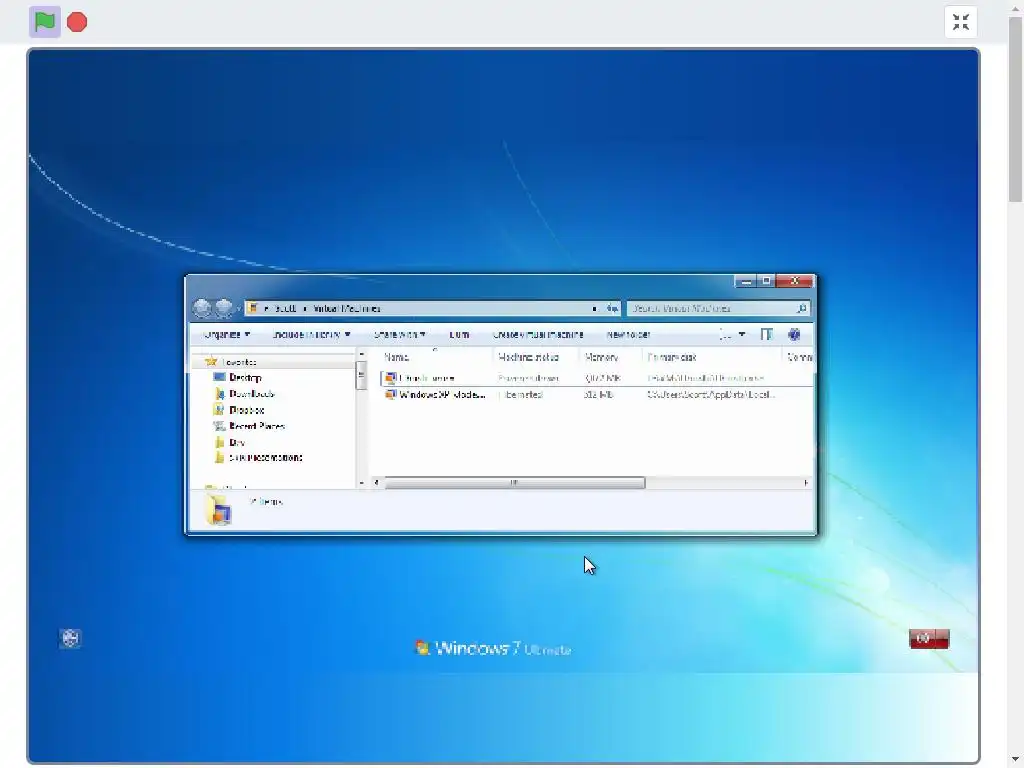Click the navigation pane scroll down arrow

click(362, 483)
